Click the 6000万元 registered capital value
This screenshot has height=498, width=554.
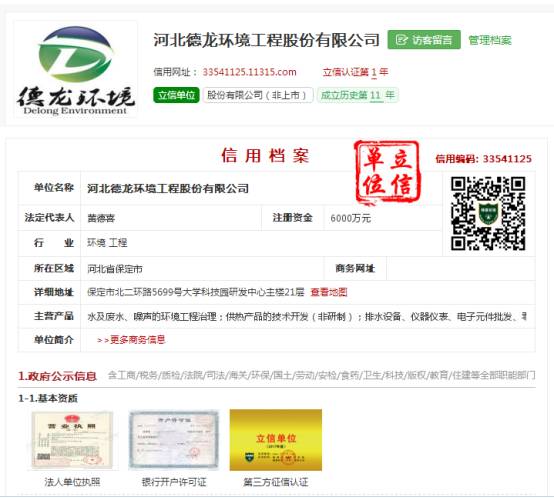click(350, 218)
